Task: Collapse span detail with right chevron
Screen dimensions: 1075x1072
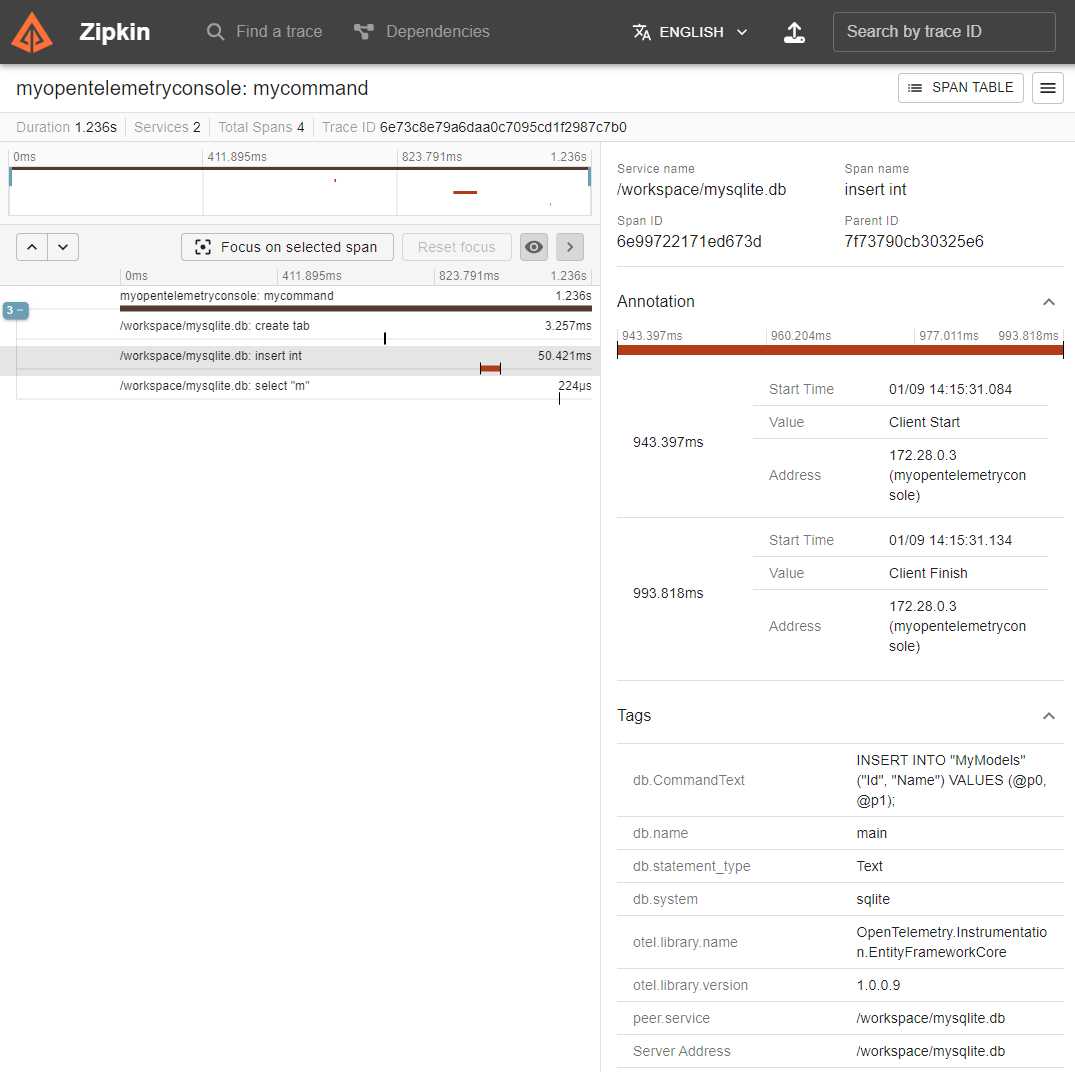Action: point(570,247)
